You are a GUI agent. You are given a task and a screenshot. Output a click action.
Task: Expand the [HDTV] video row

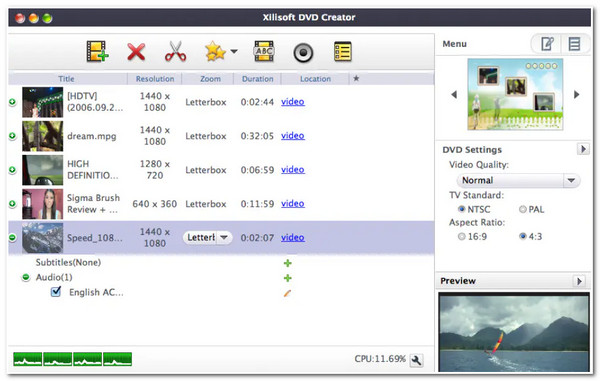[x=12, y=102]
